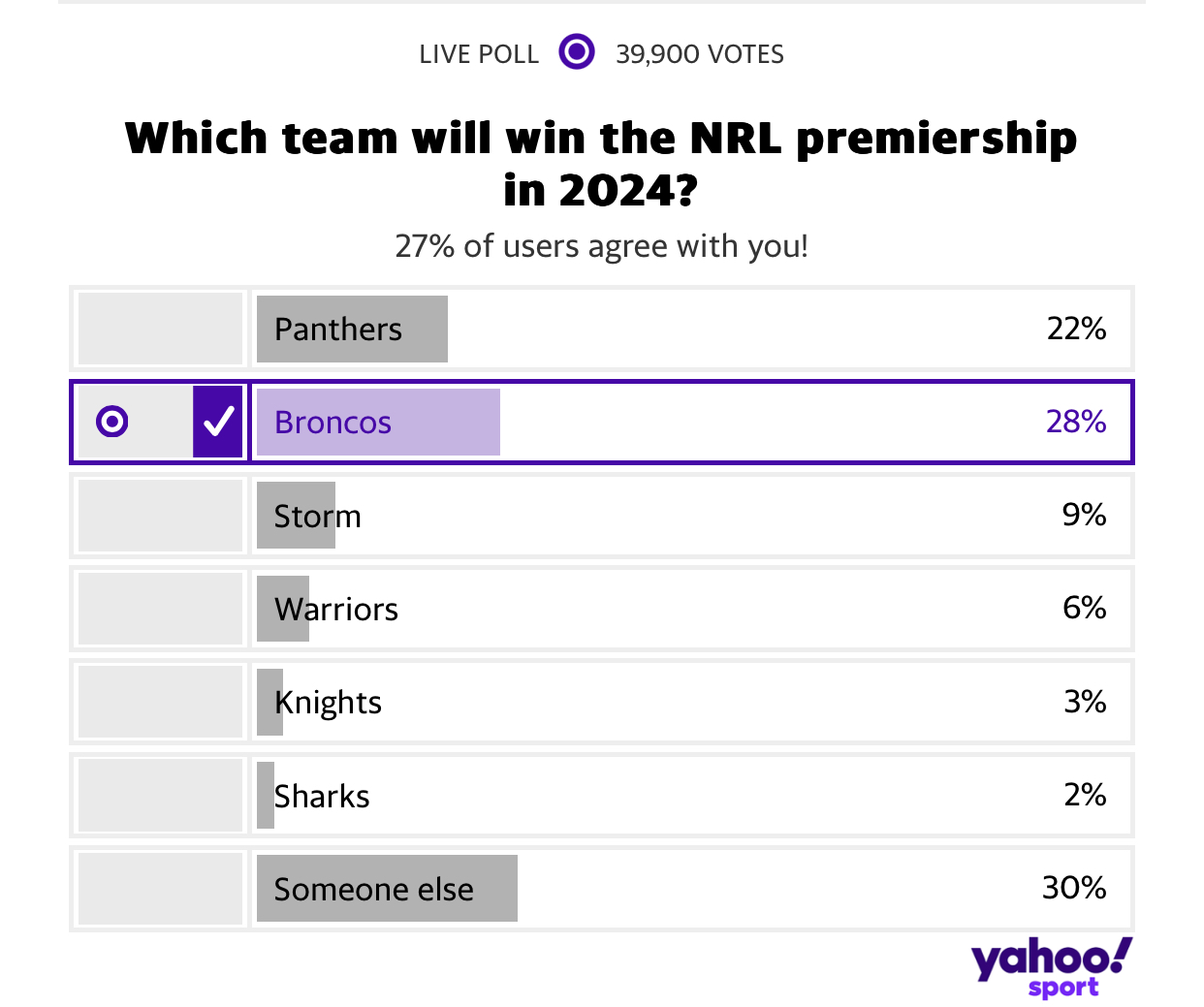Click the live poll circle icon
This screenshot has height=1007, width=1204.
(576, 51)
